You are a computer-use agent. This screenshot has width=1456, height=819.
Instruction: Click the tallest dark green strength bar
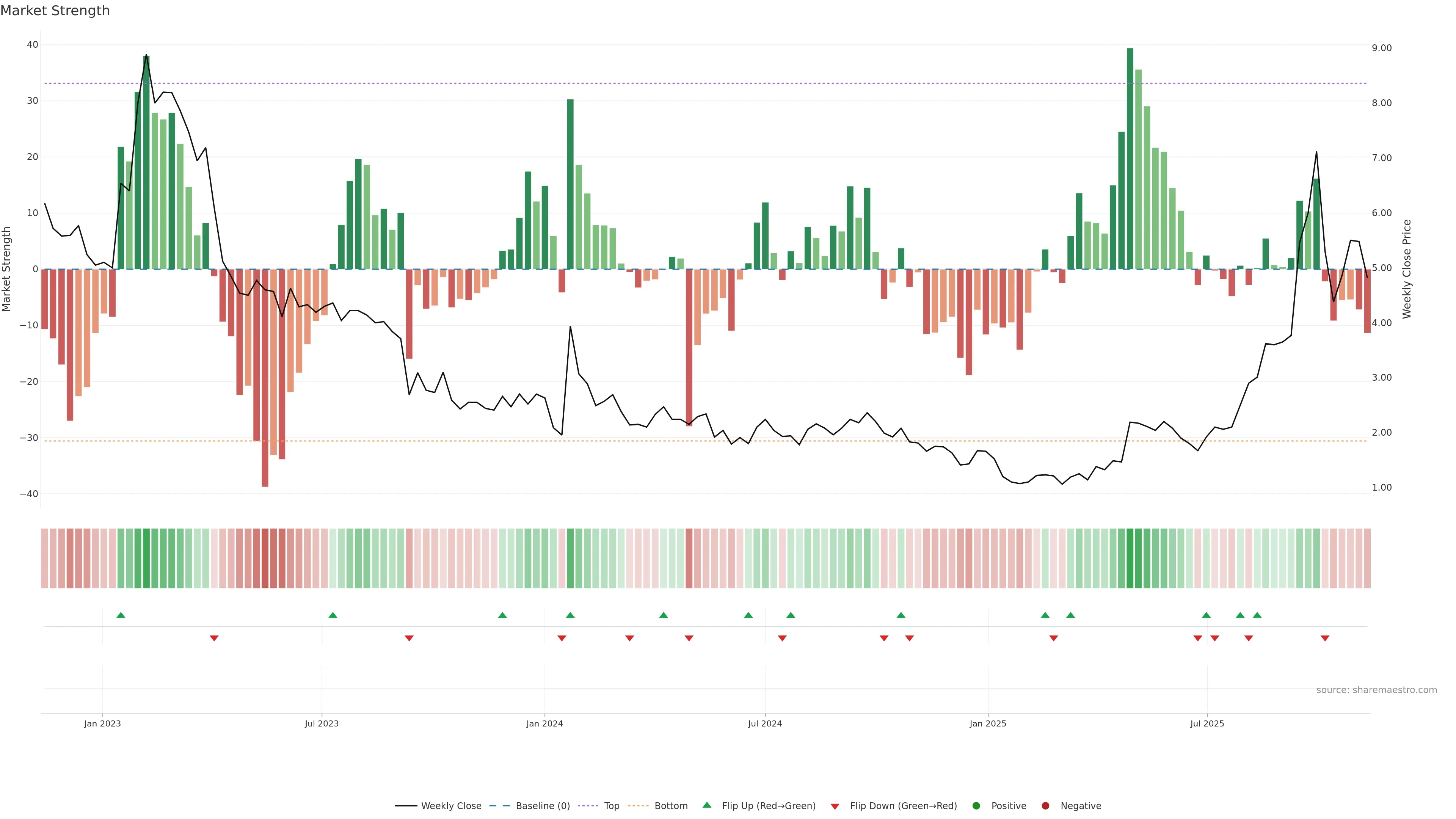tap(1130, 158)
